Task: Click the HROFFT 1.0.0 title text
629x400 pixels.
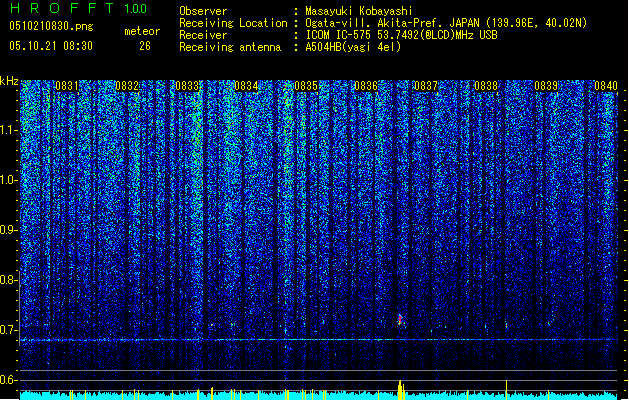Action: [x=79, y=8]
